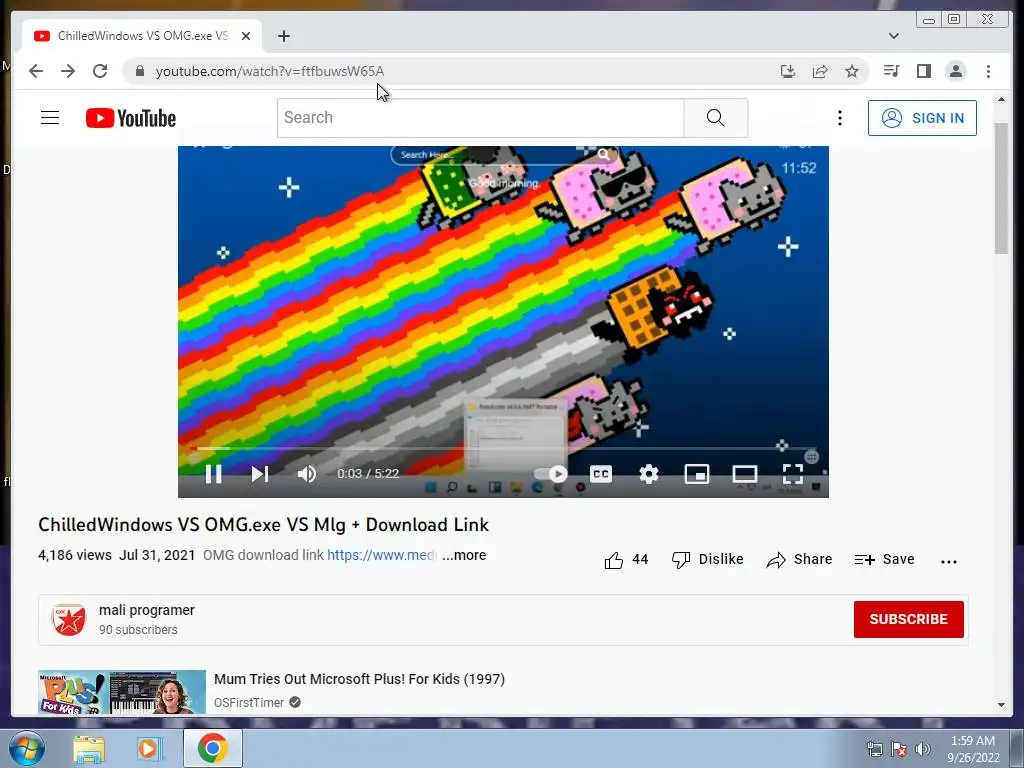The width and height of the screenshot is (1024, 768).
Task: Click the page scrollbar up arrow
Action: pos(1002,99)
